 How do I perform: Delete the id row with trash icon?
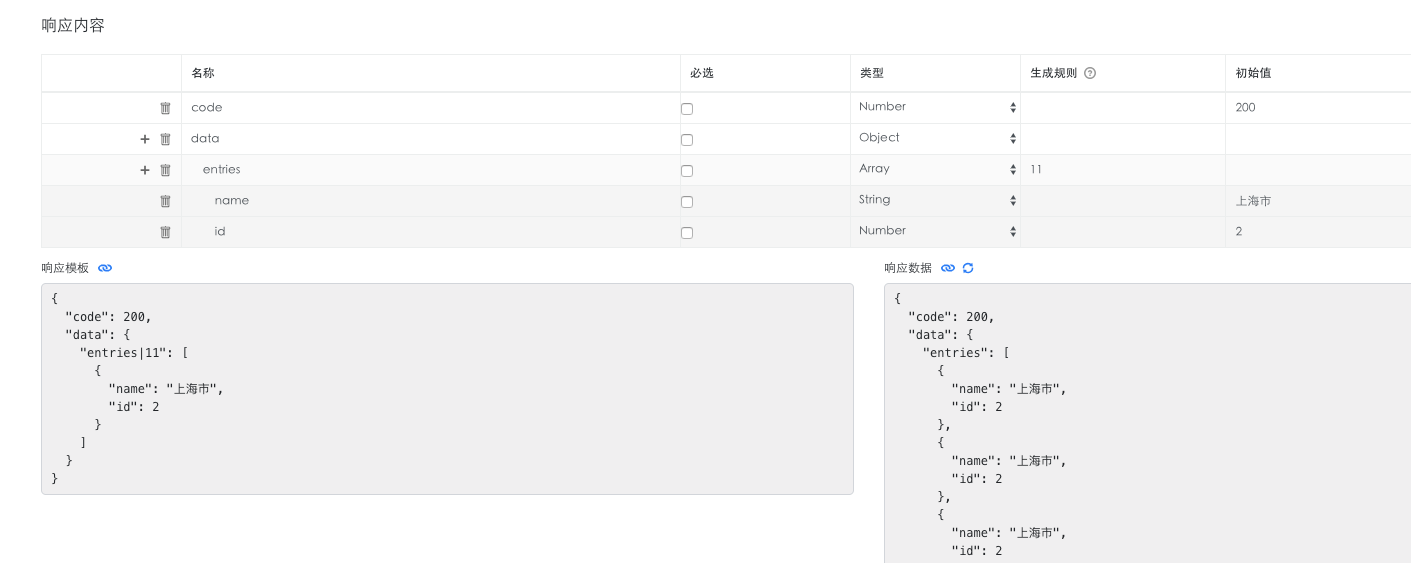[x=166, y=232]
